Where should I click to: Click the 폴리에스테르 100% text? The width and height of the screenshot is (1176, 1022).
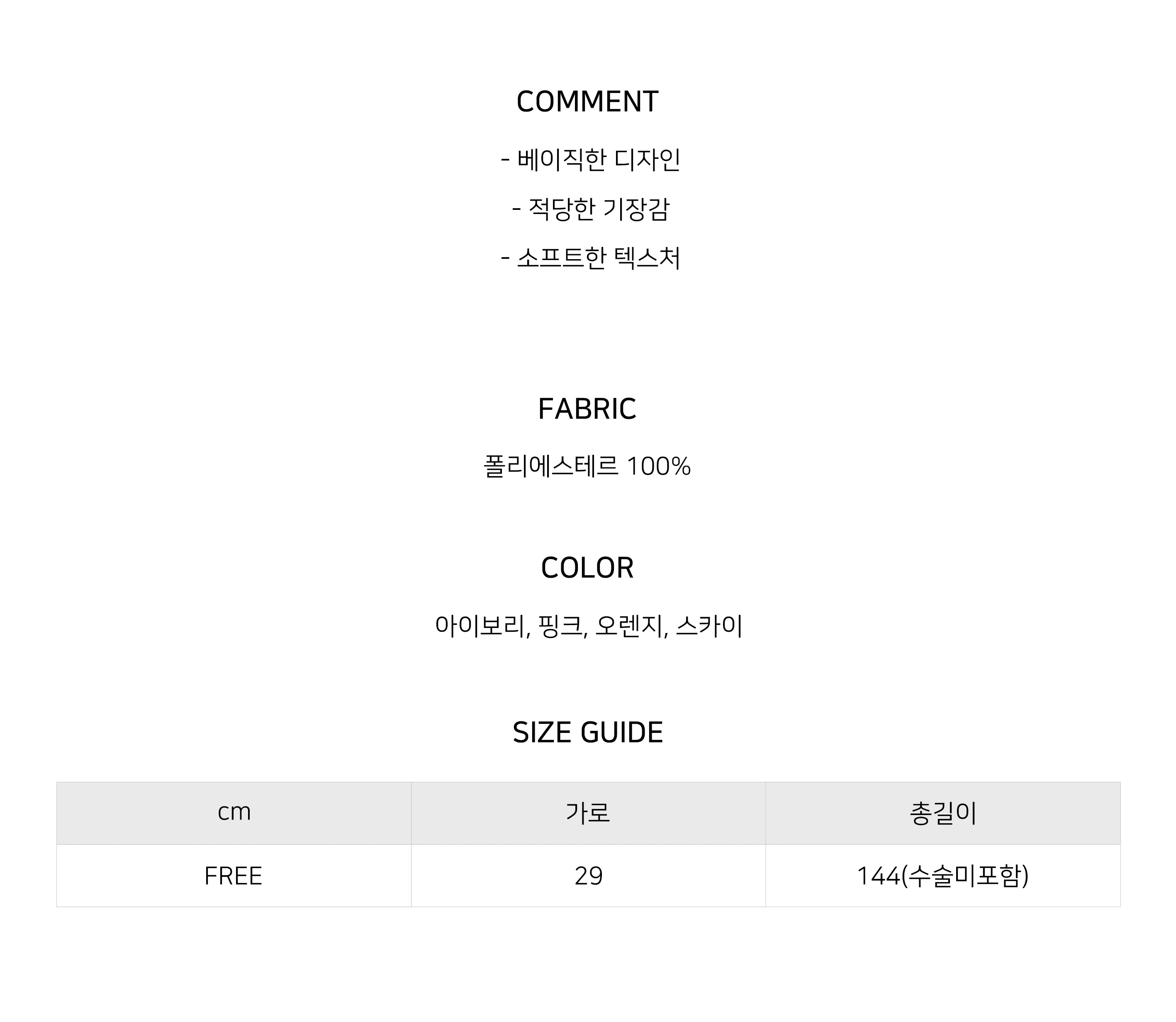(x=587, y=466)
